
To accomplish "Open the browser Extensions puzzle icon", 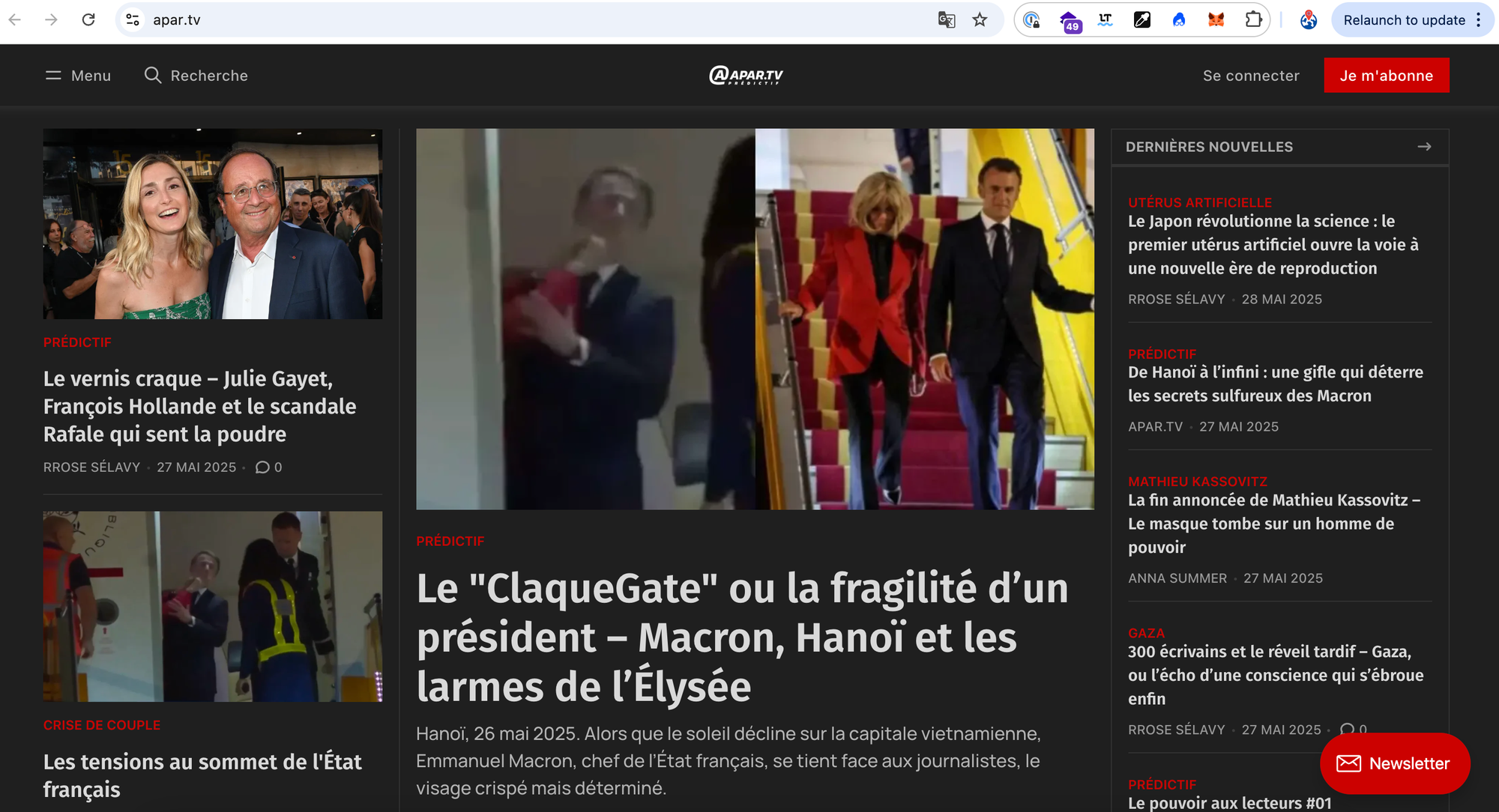I will click(x=1253, y=20).
